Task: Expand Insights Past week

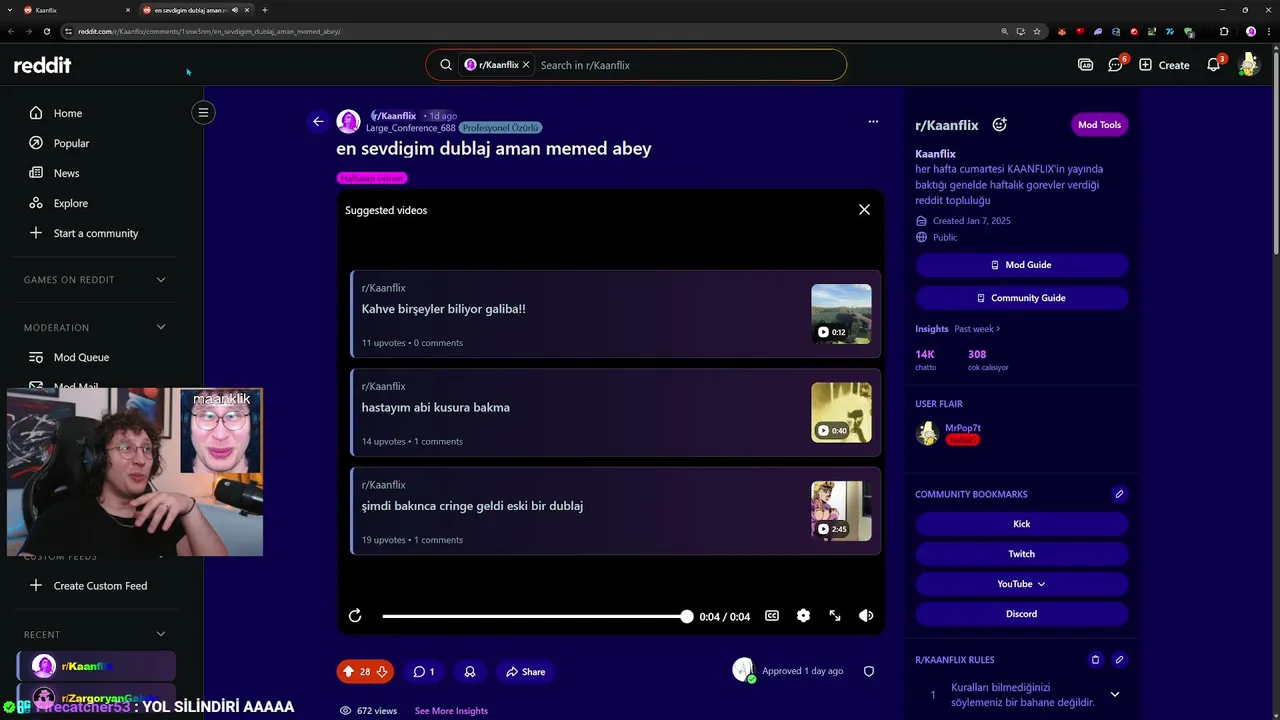Action: (x=977, y=329)
